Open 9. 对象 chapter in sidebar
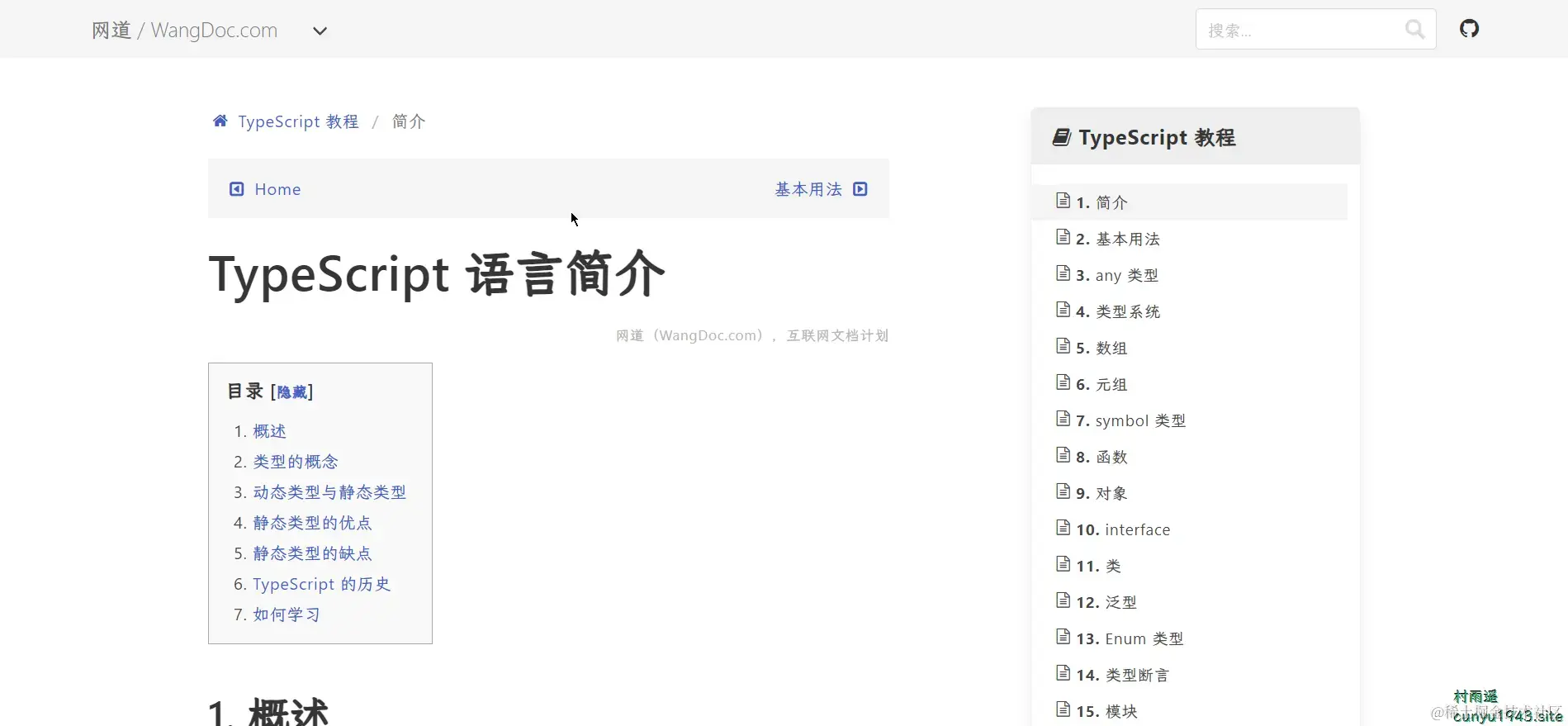The image size is (1568, 726). 1189,492
